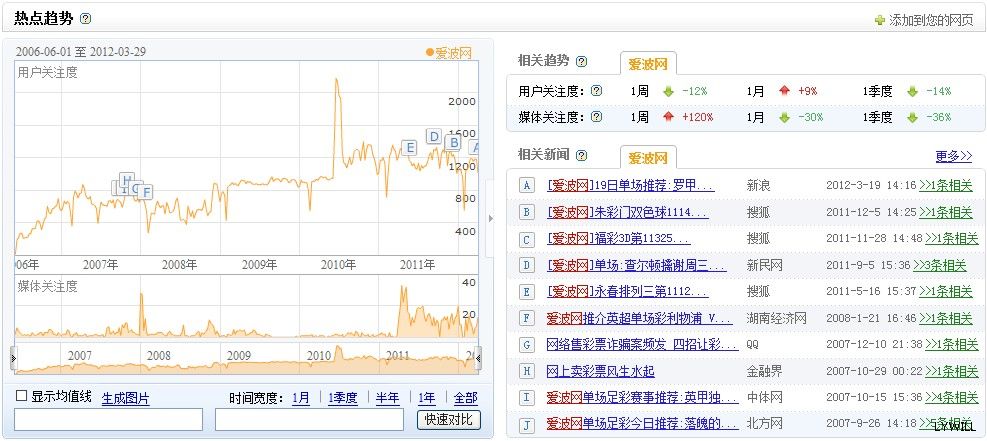Image resolution: width=987 pixels, height=441 pixels.
Task: Set time width to 全部
Action: [465, 398]
